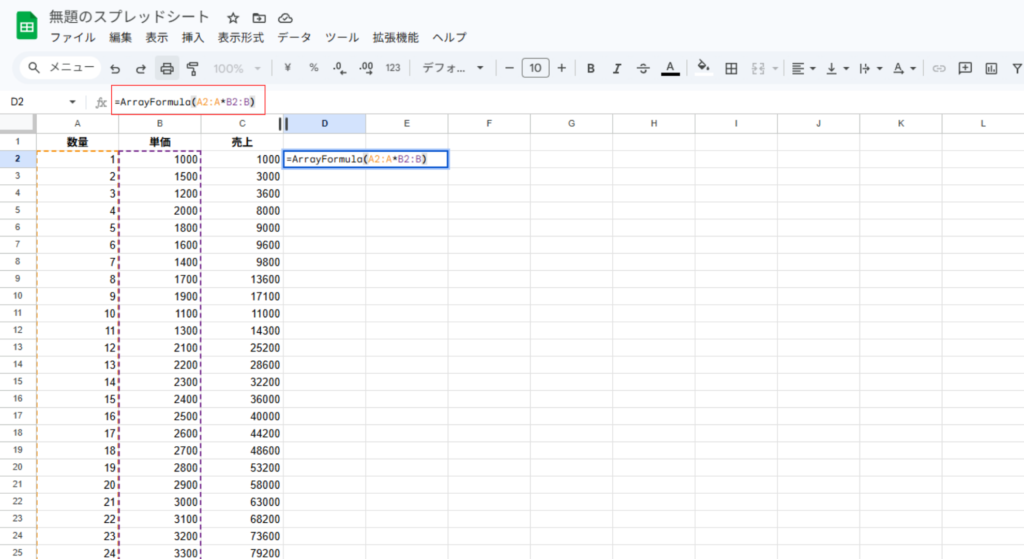Image resolution: width=1024 pixels, height=559 pixels.
Task: Toggle italic formatting
Action: pos(617,69)
